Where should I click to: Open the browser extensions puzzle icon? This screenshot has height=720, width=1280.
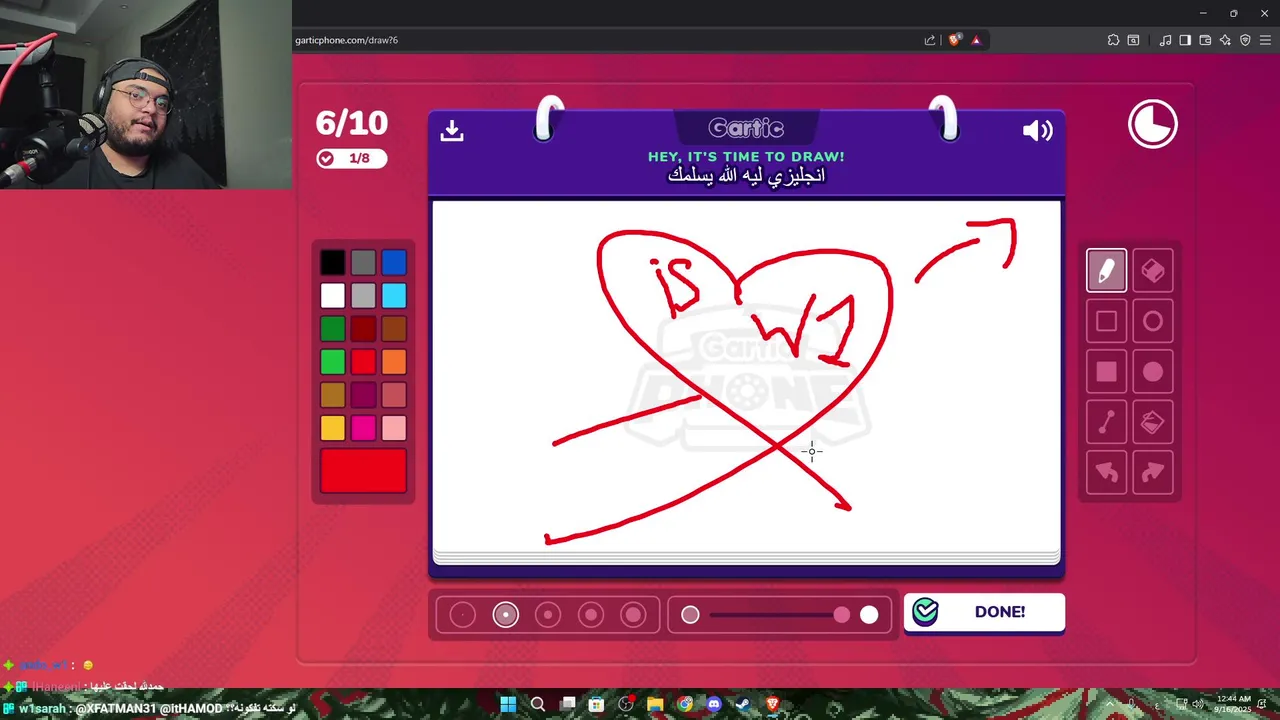click(1113, 40)
